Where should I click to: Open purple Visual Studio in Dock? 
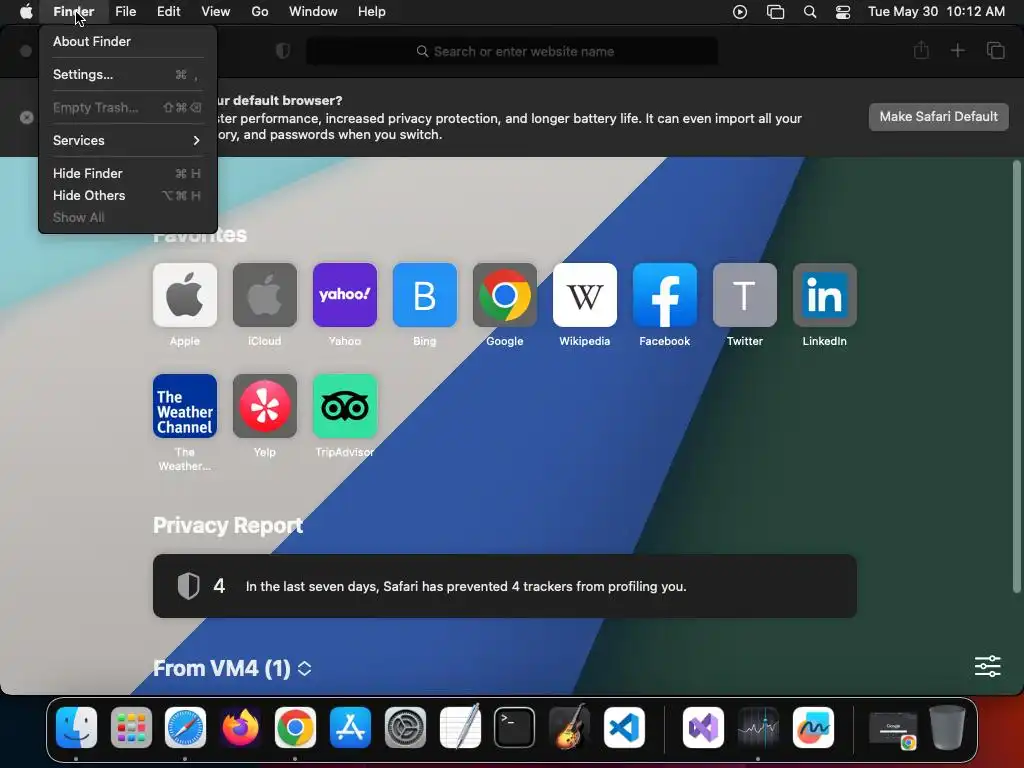tap(703, 728)
